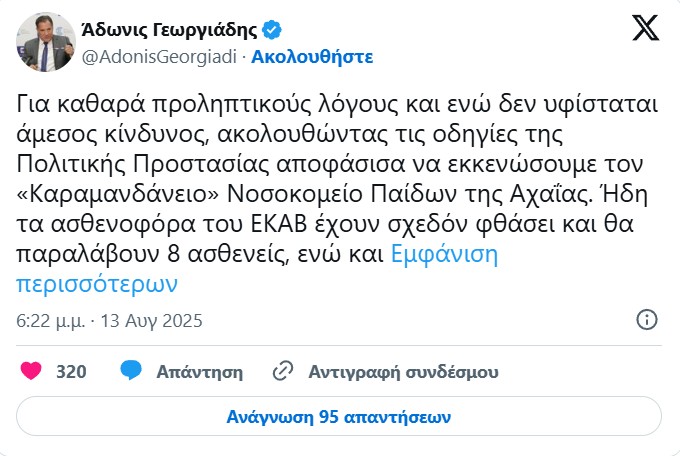Open Άδωνις Γεωργιάδης profile picture
680x456 pixels.
point(41,41)
